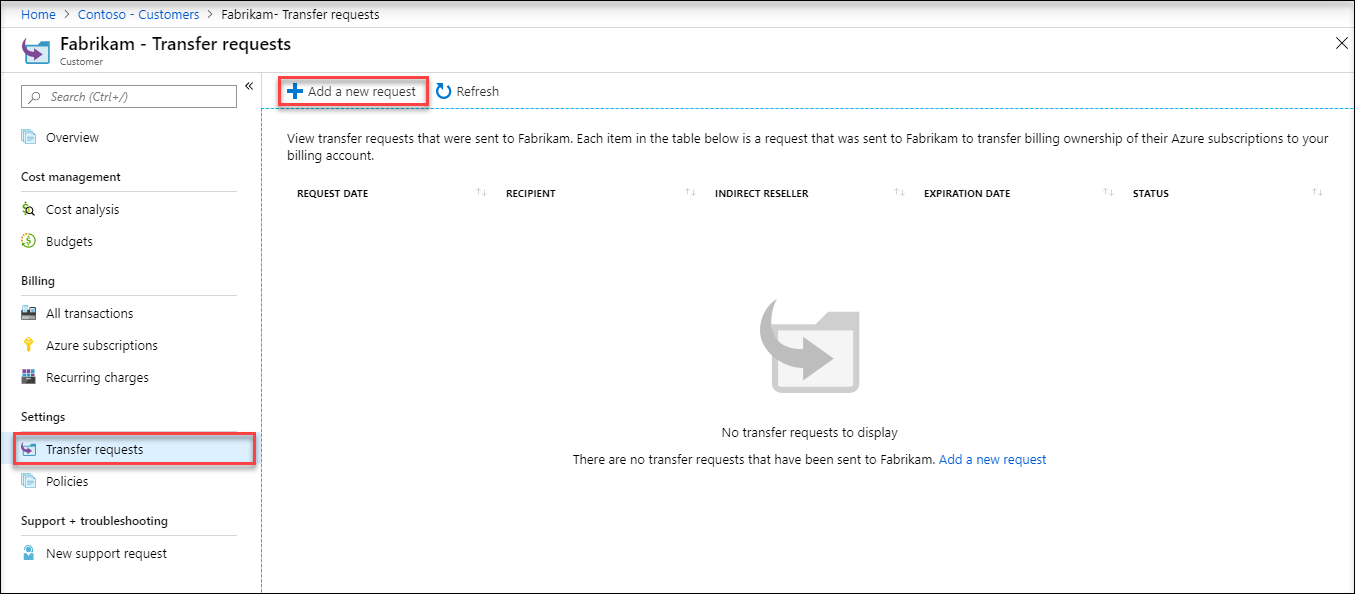Click the plus icon for new request
The height and width of the screenshot is (599, 1358).
(294, 91)
